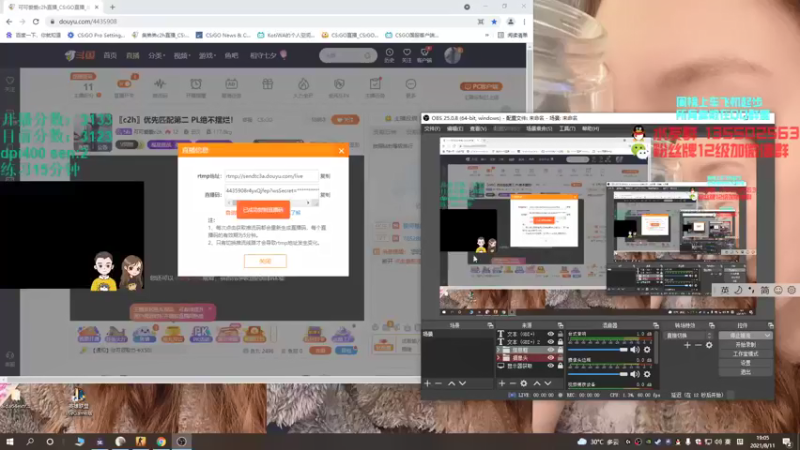Screen dimensions: 800x450
Task: Toggle lock on display capture source
Action: click(560, 366)
